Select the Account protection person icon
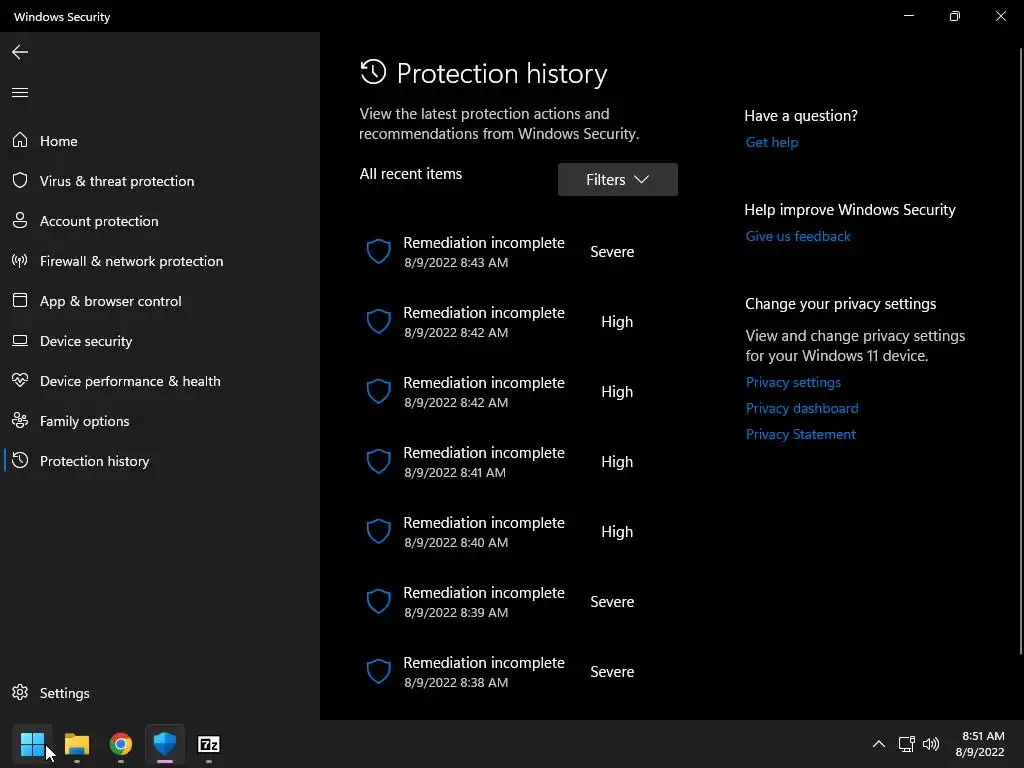Image resolution: width=1024 pixels, height=768 pixels. tap(20, 221)
